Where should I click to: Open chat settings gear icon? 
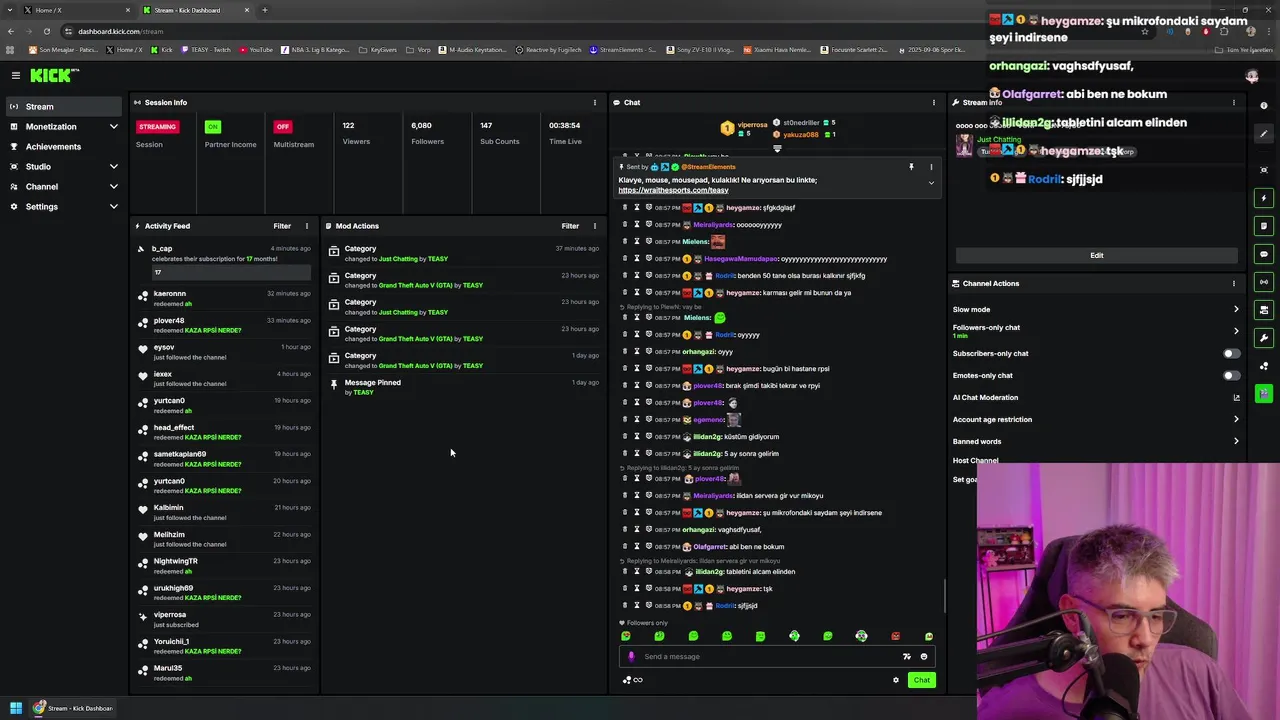pyautogui.click(x=896, y=680)
